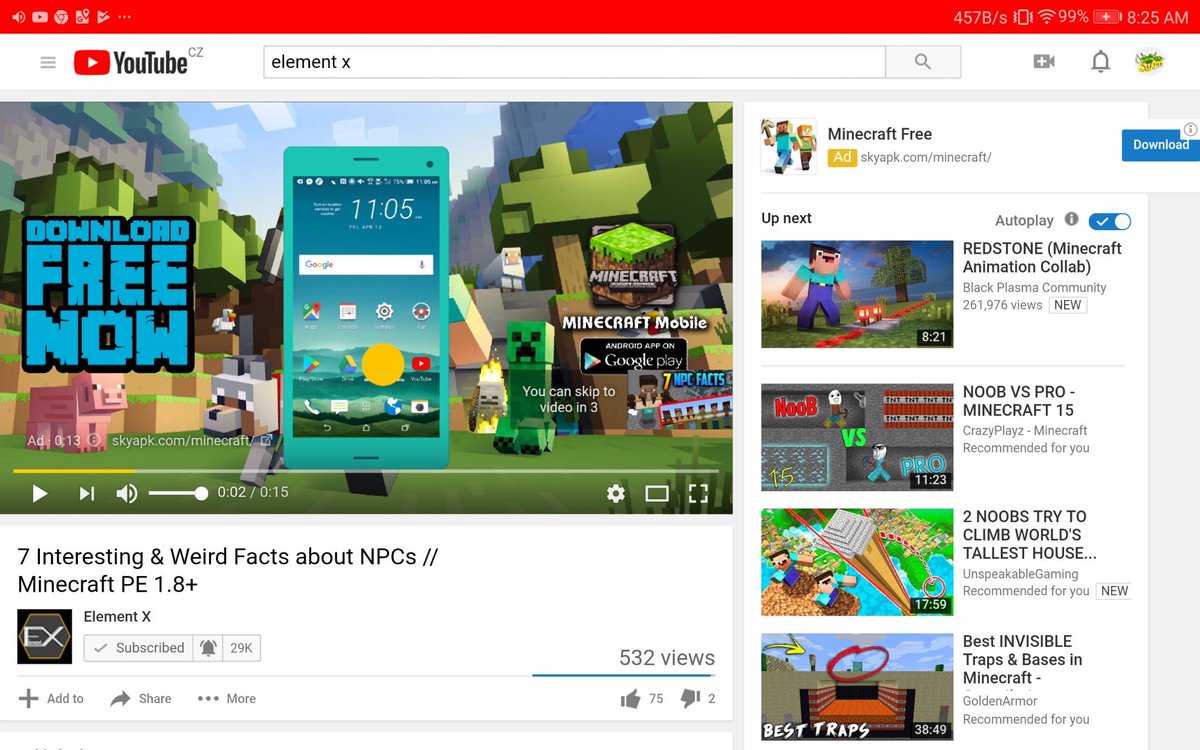1200x750 pixels.
Task: Open 'Best INVISIBLE Traps & Bases' title
Action: 1022,660
